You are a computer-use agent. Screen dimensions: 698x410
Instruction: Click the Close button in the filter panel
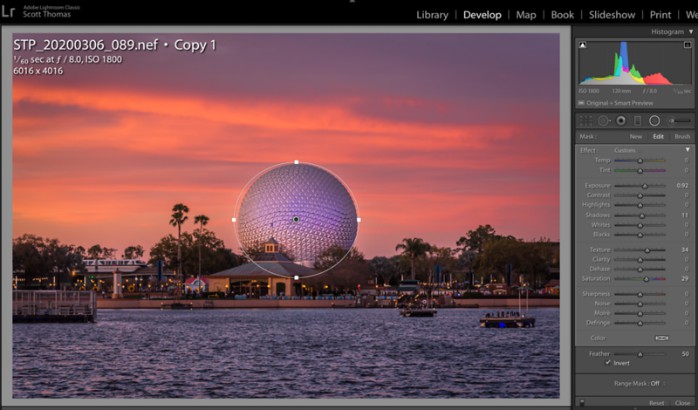[x=683, y=403]
